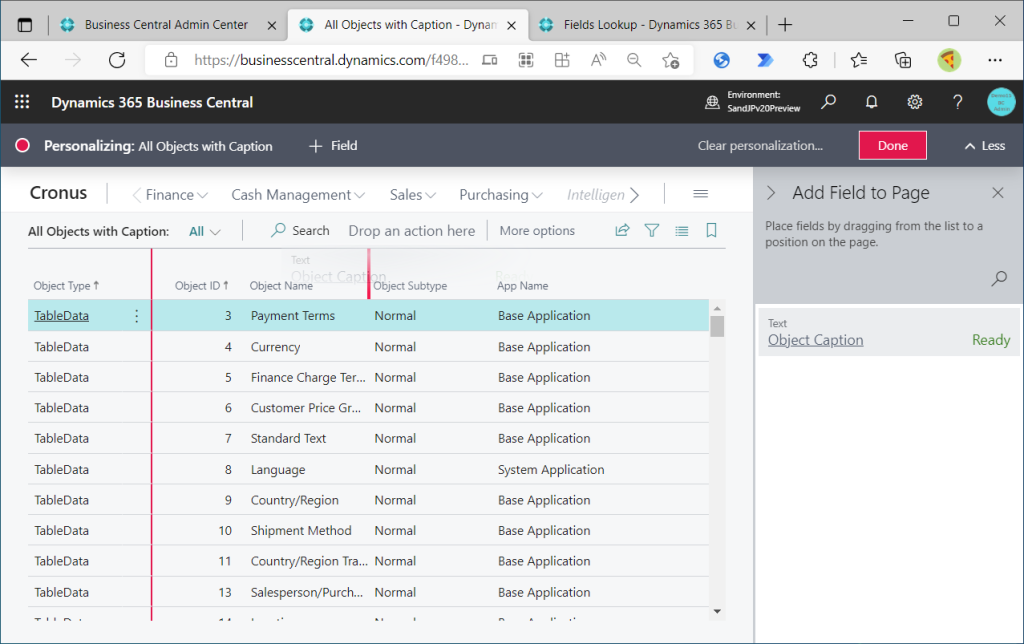
Task: Open the TableData link for Payment Terms
Action: pyautogui.click(x=61, y=315)
